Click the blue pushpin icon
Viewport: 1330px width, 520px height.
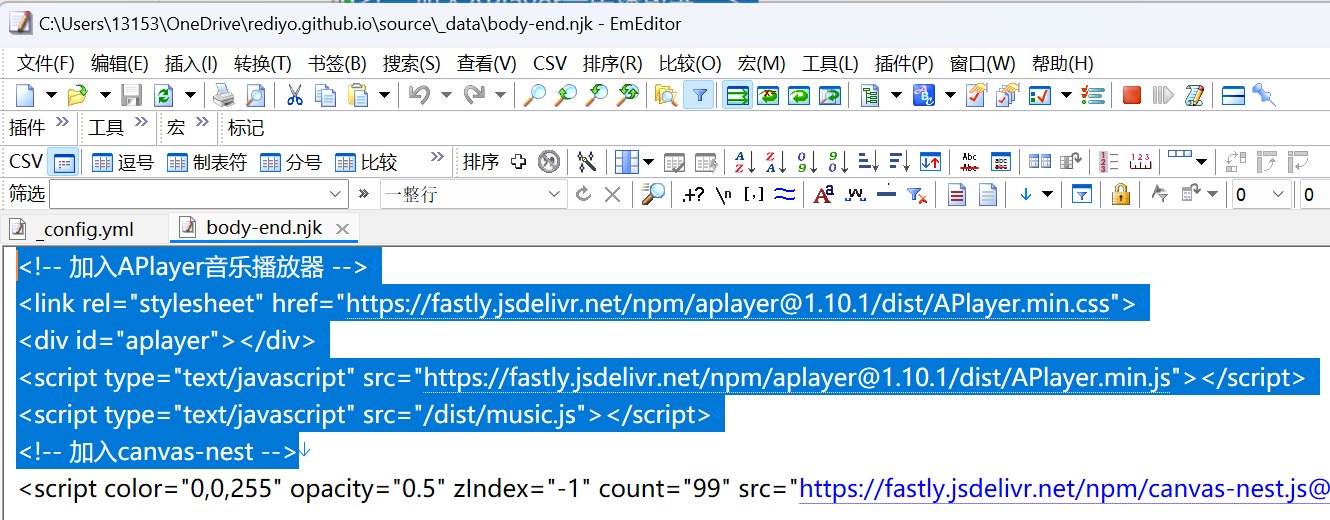pyautogui.click(x=1264, y=95)
